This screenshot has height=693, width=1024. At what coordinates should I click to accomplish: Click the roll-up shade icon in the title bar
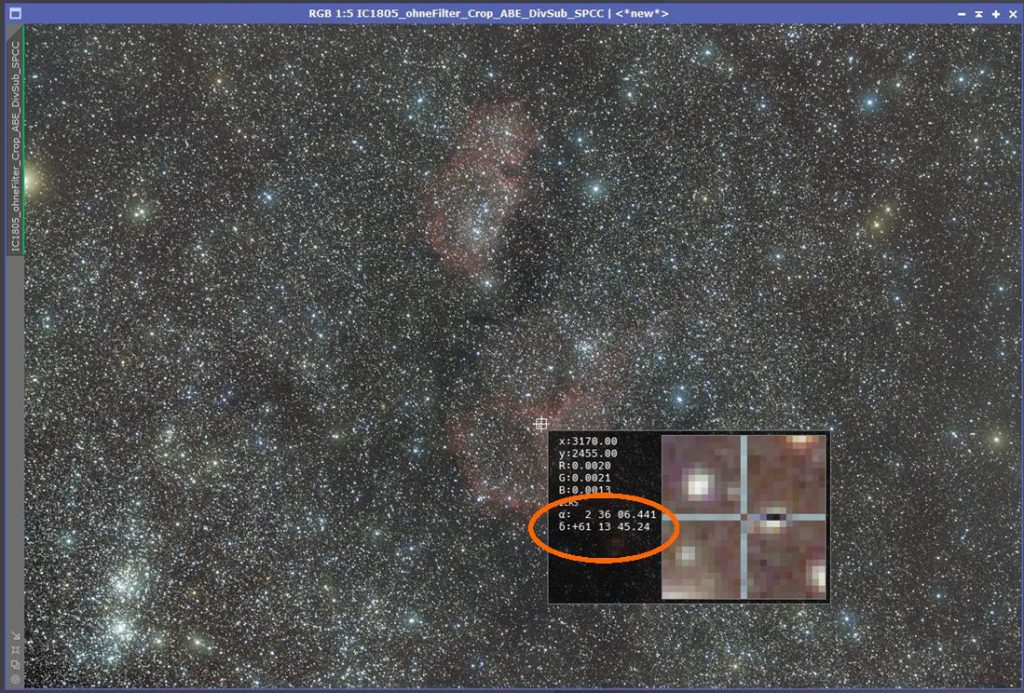pyautogui.click(x=979, y=15)
